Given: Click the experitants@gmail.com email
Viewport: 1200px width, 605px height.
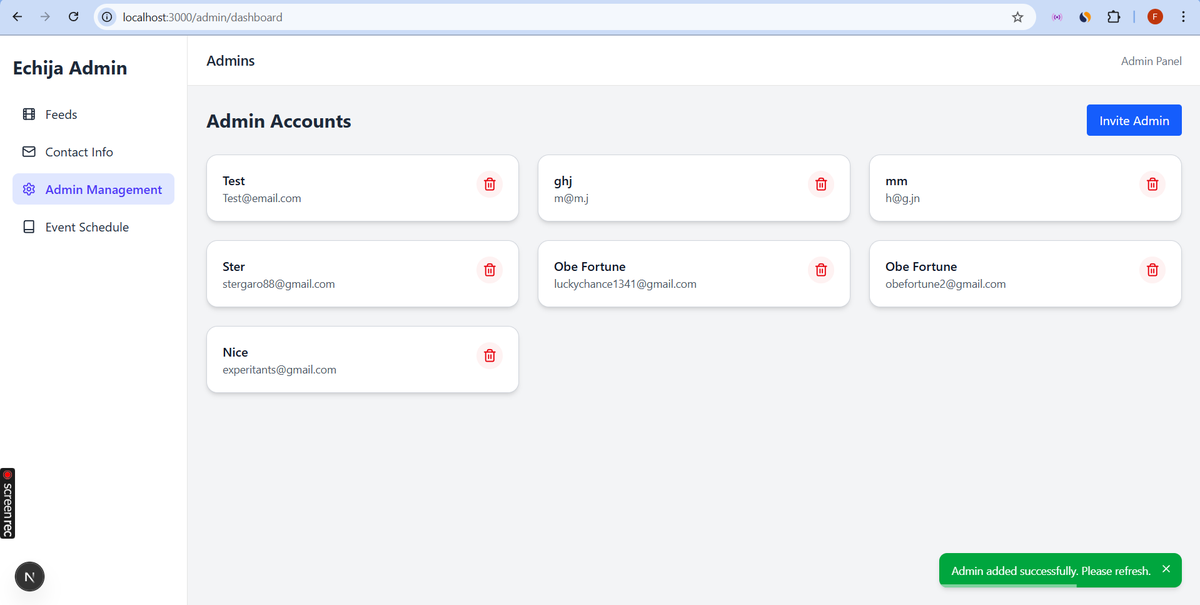Looking at the screenshot, I should point(279,370).
